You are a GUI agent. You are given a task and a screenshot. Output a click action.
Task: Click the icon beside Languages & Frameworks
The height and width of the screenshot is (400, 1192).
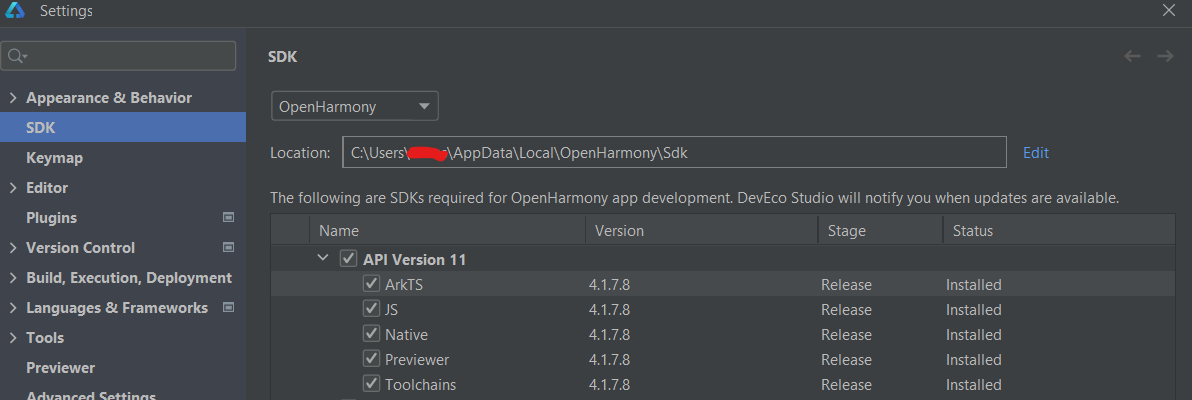click(228, 307)
